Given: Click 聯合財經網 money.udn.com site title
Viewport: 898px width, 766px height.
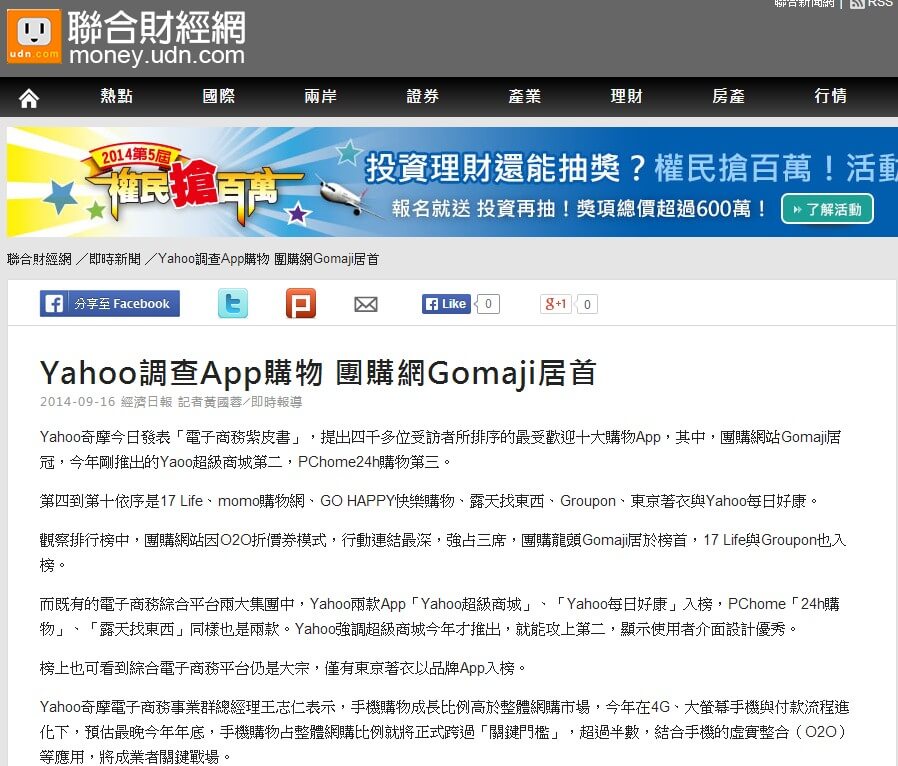Looking at the screenshot, I should click(x=157, y=37).
